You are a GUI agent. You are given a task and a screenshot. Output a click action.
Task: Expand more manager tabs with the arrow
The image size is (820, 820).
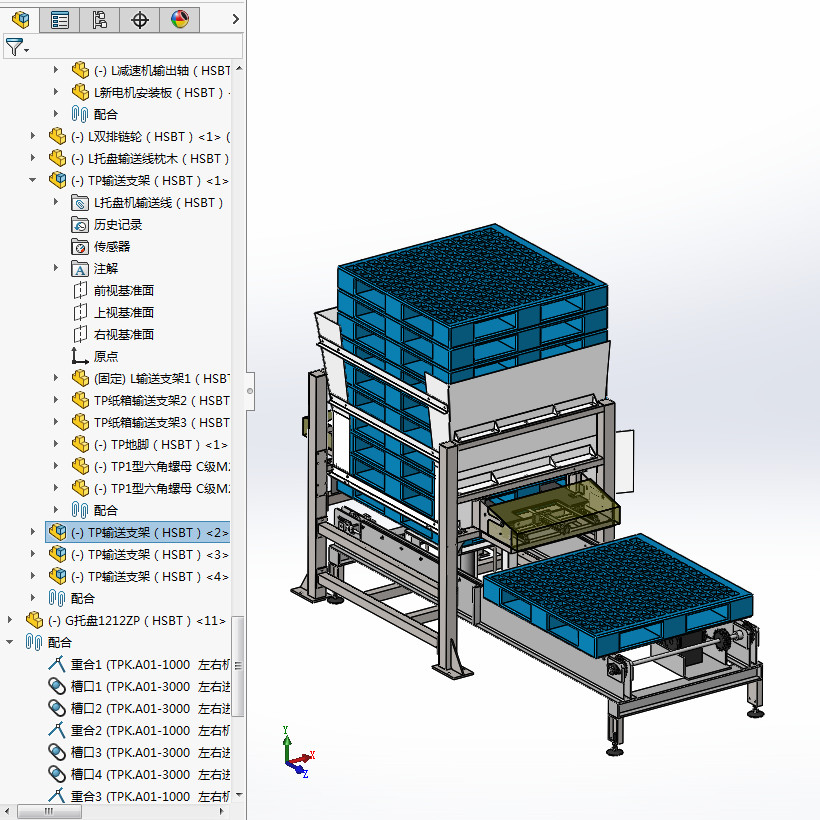click(x=235, y=19)
